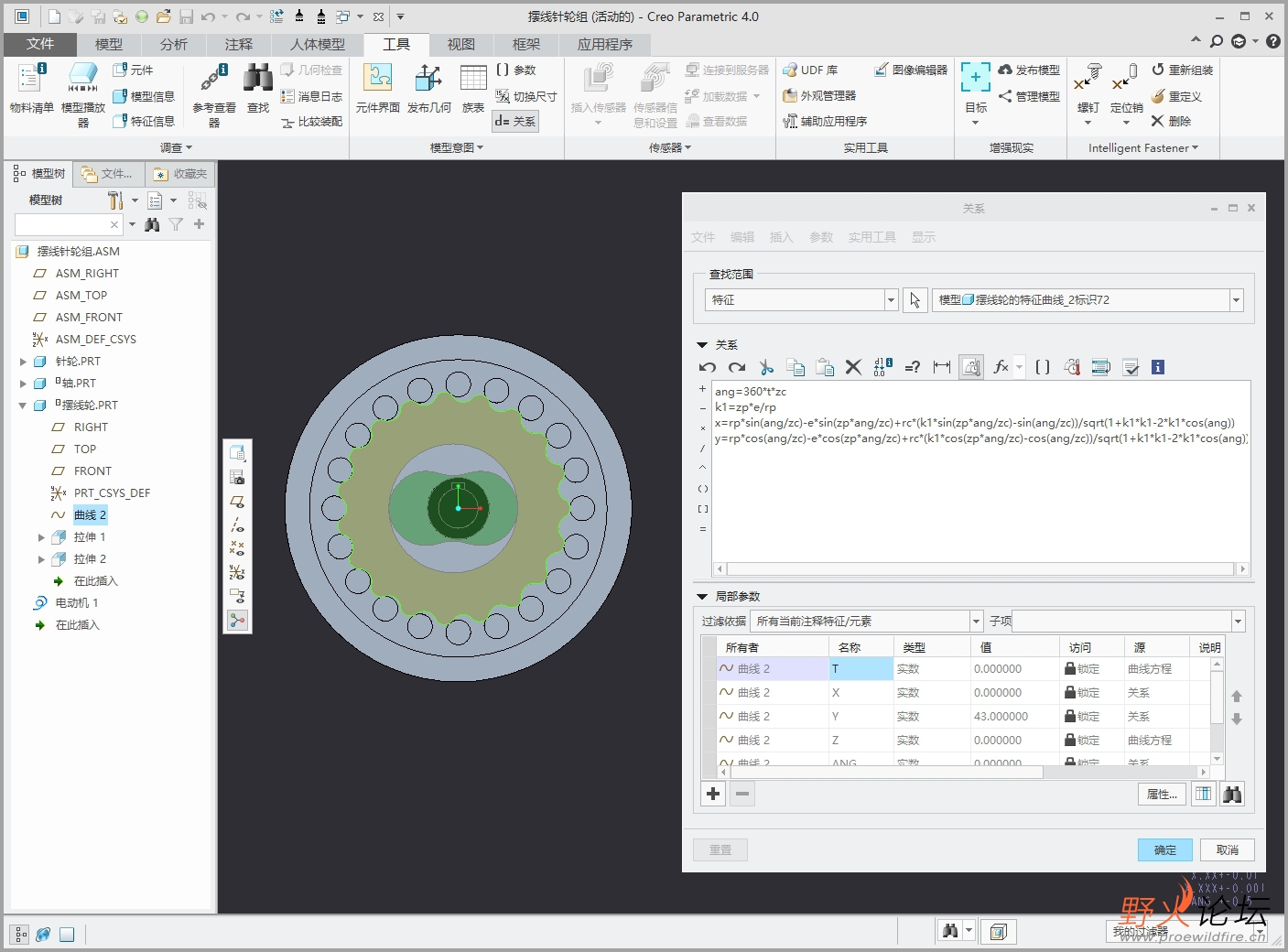The image size is (1288, 952).
Task: Open the Family Table (族表) tool
Action: (472, 90)
